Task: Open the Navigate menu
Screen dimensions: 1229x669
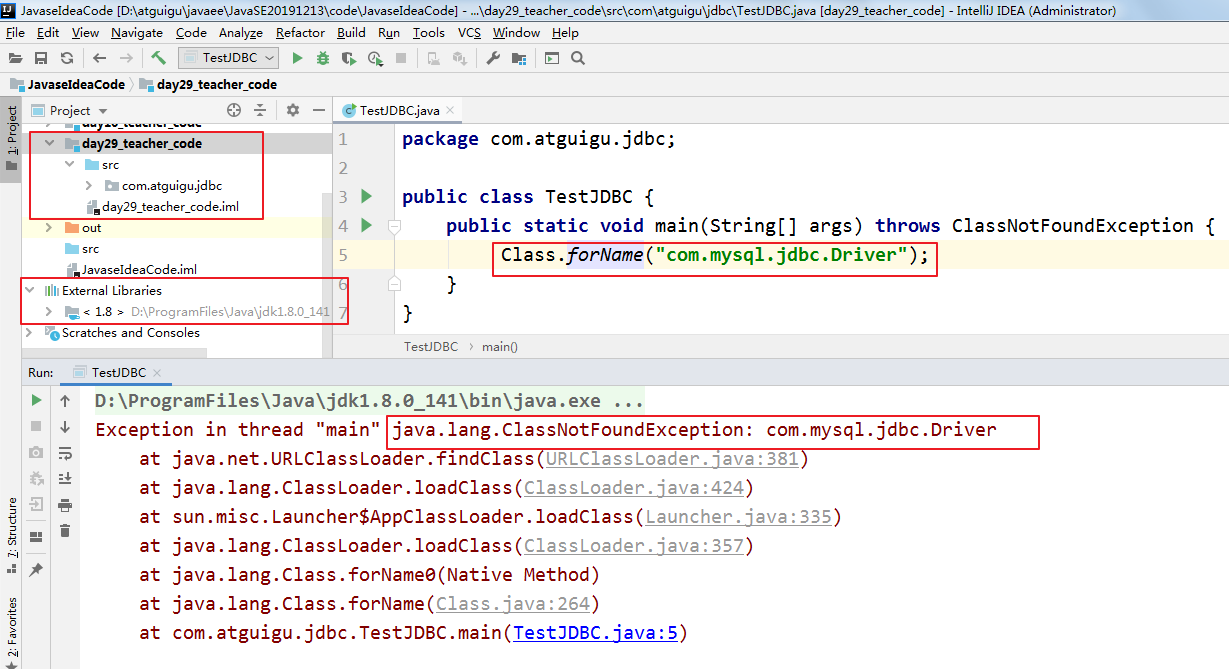Action: [x=137, y=33]
